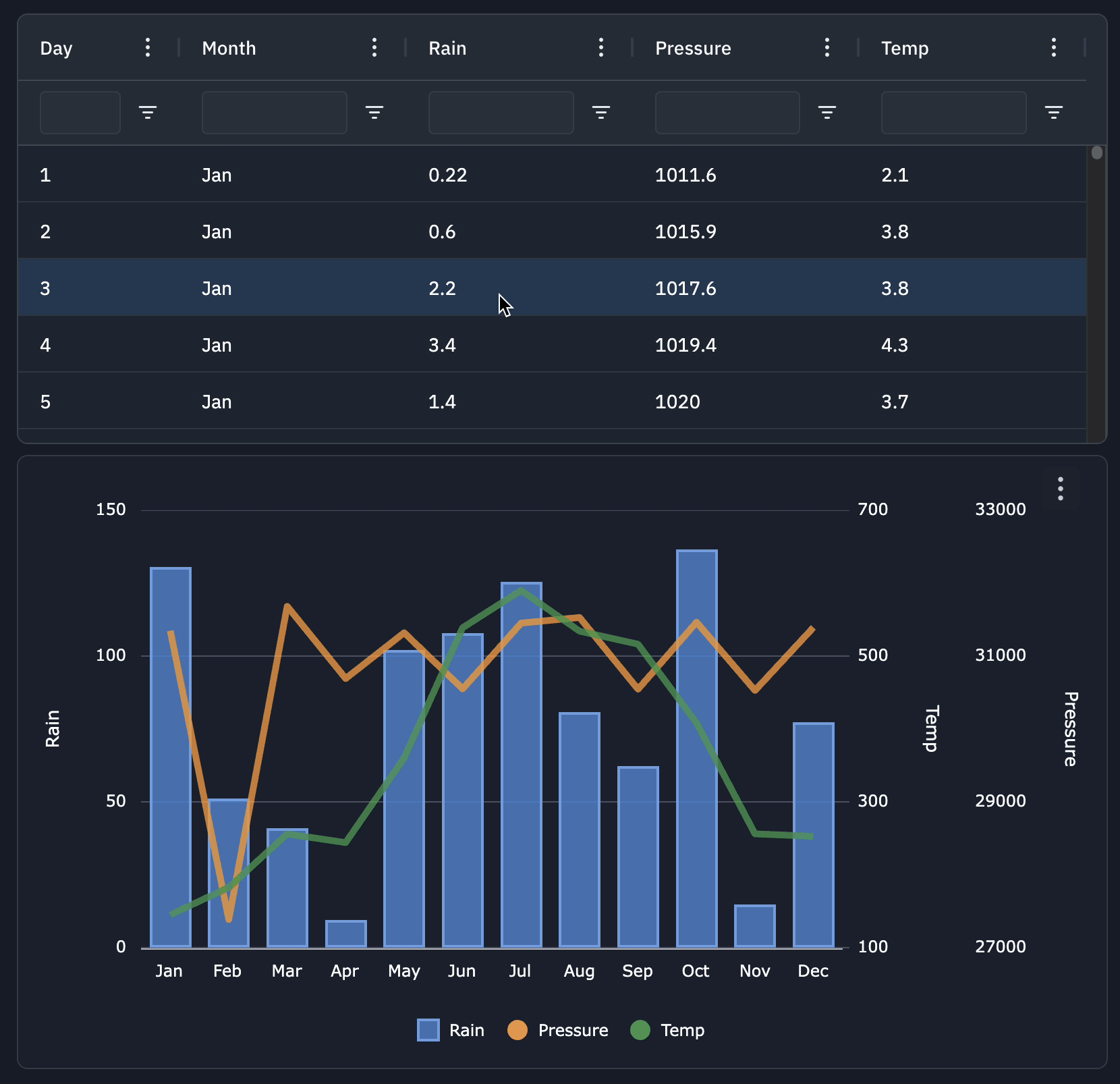
Task: Sort by the Day column header
Action: [56, 49]
